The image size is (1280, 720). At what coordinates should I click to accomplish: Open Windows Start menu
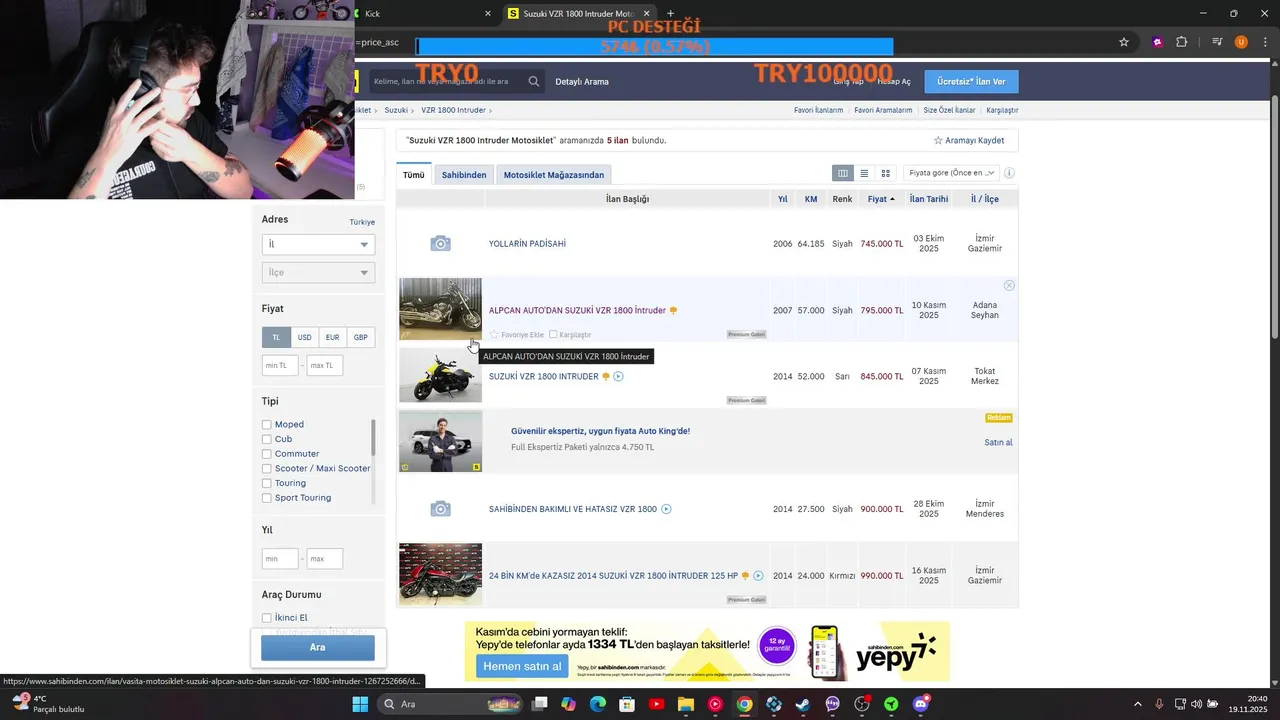pos(360,704)
